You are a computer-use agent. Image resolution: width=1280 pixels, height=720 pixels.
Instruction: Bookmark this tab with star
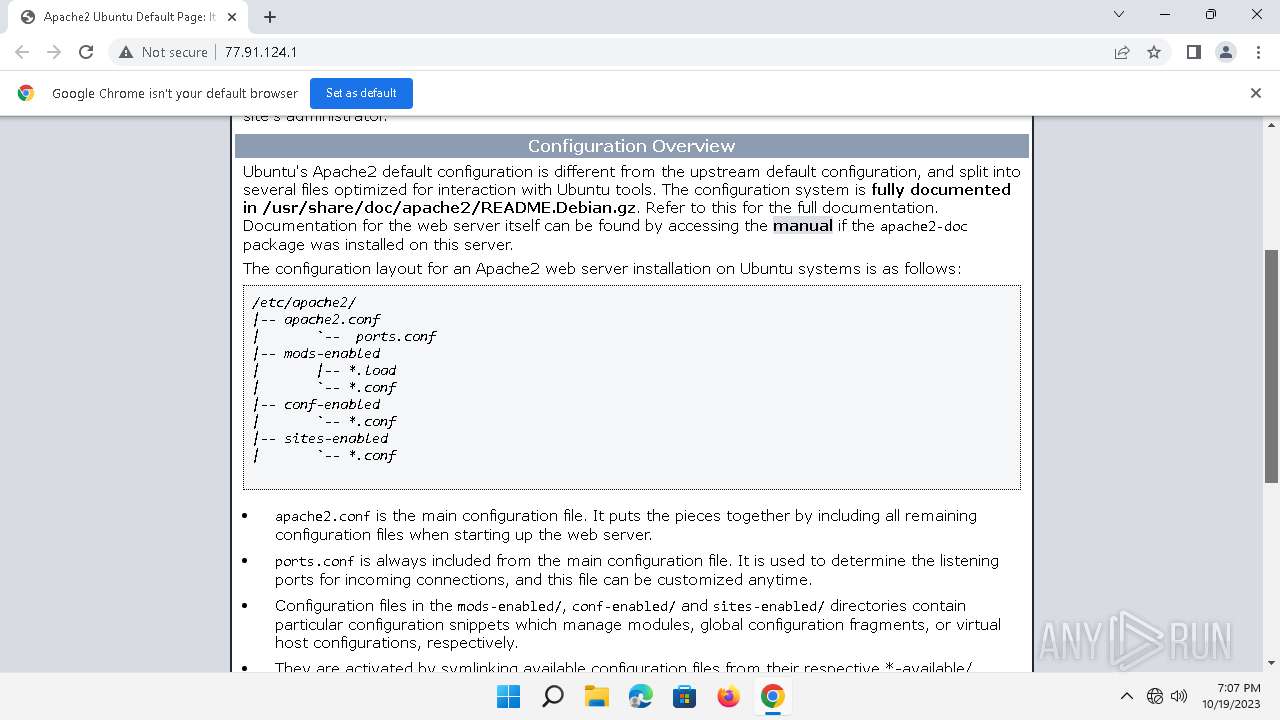[x=1154, y=52]
